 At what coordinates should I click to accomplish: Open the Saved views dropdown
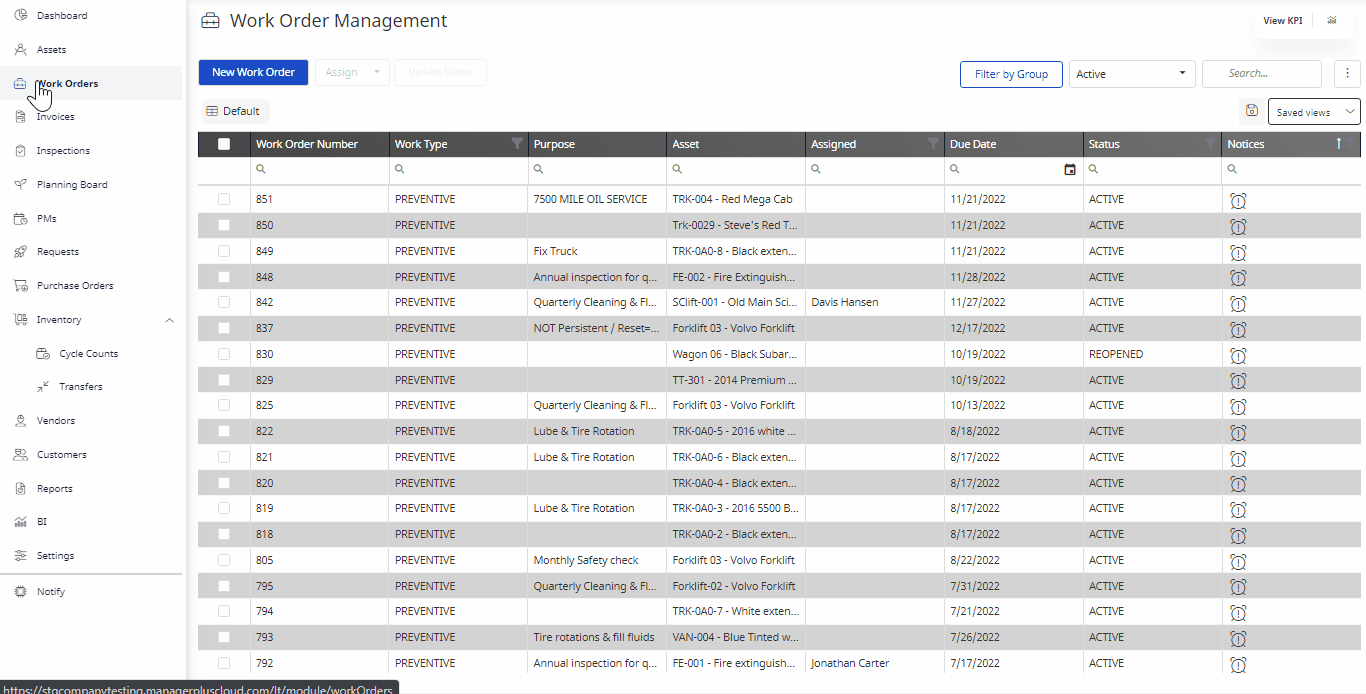point(1313,112)
